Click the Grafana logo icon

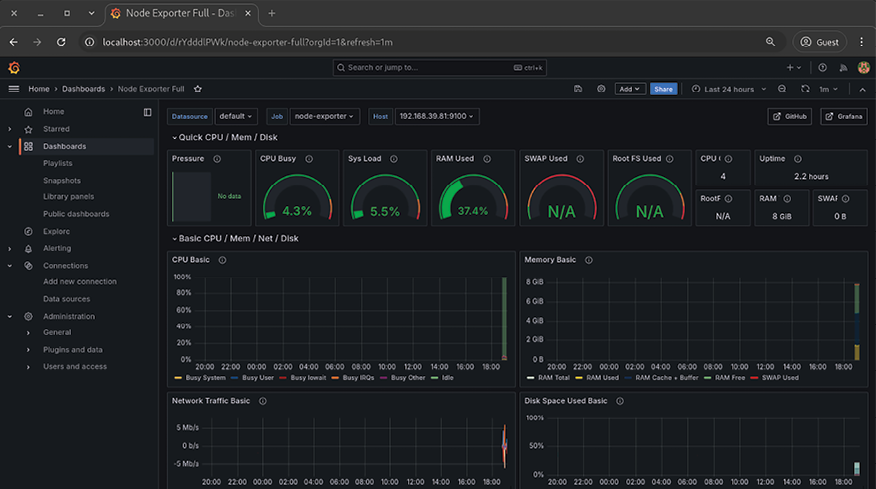tap(14, 67)
